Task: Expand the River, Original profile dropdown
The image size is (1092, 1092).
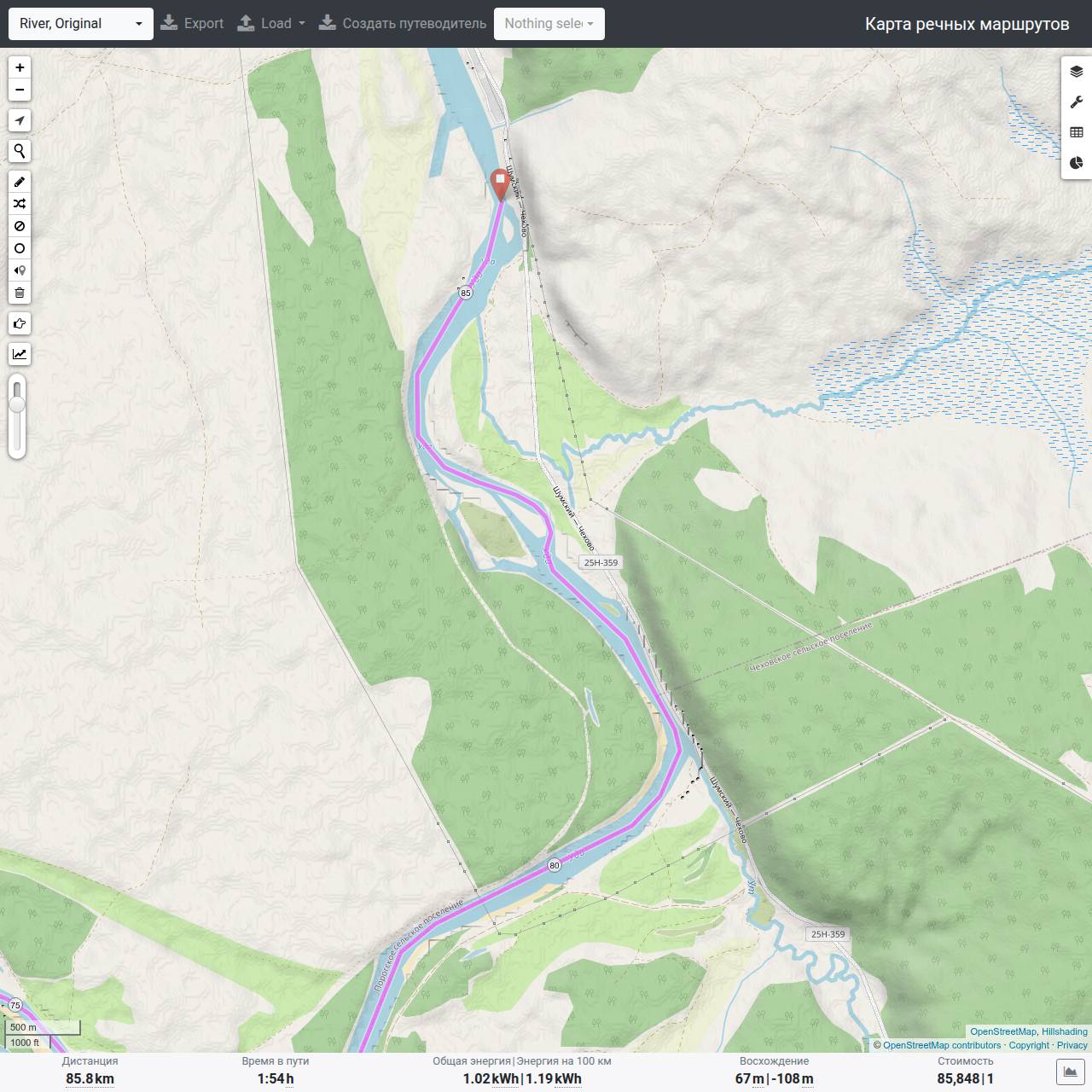Action: pyautogui.click(x=81, y=24)
